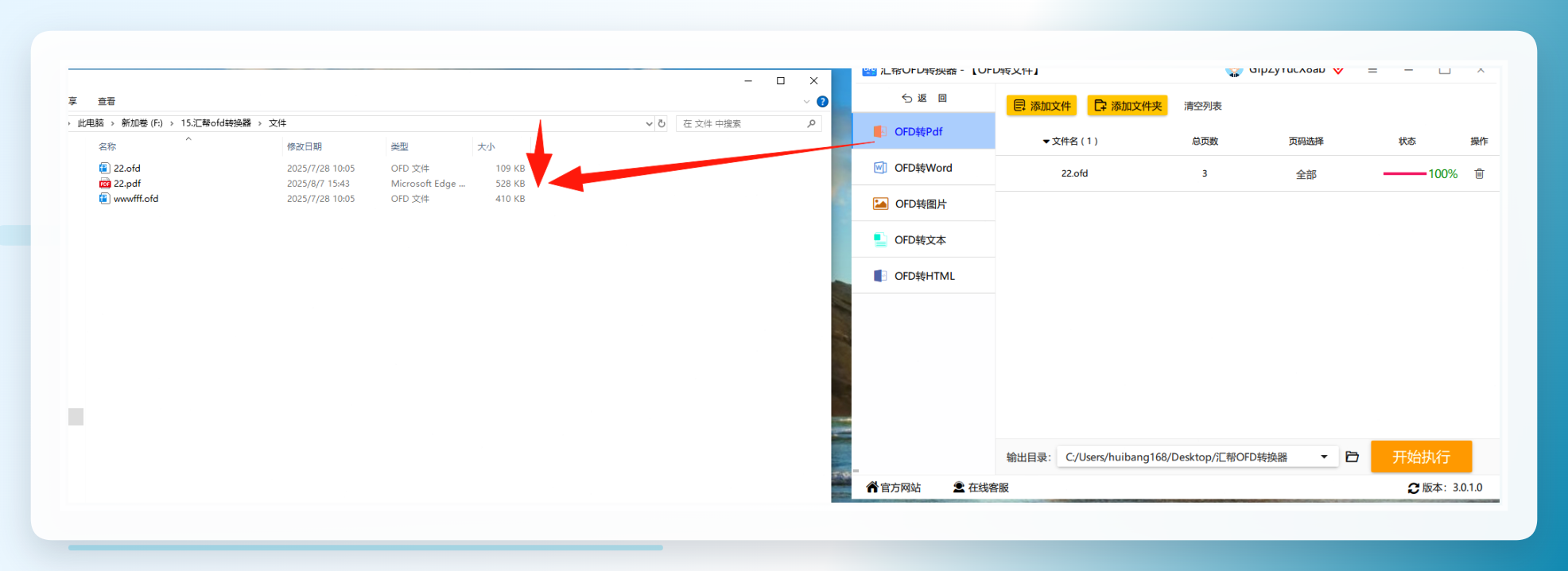Collapse the 文件名 (1) list triangle

(1046, 142)
